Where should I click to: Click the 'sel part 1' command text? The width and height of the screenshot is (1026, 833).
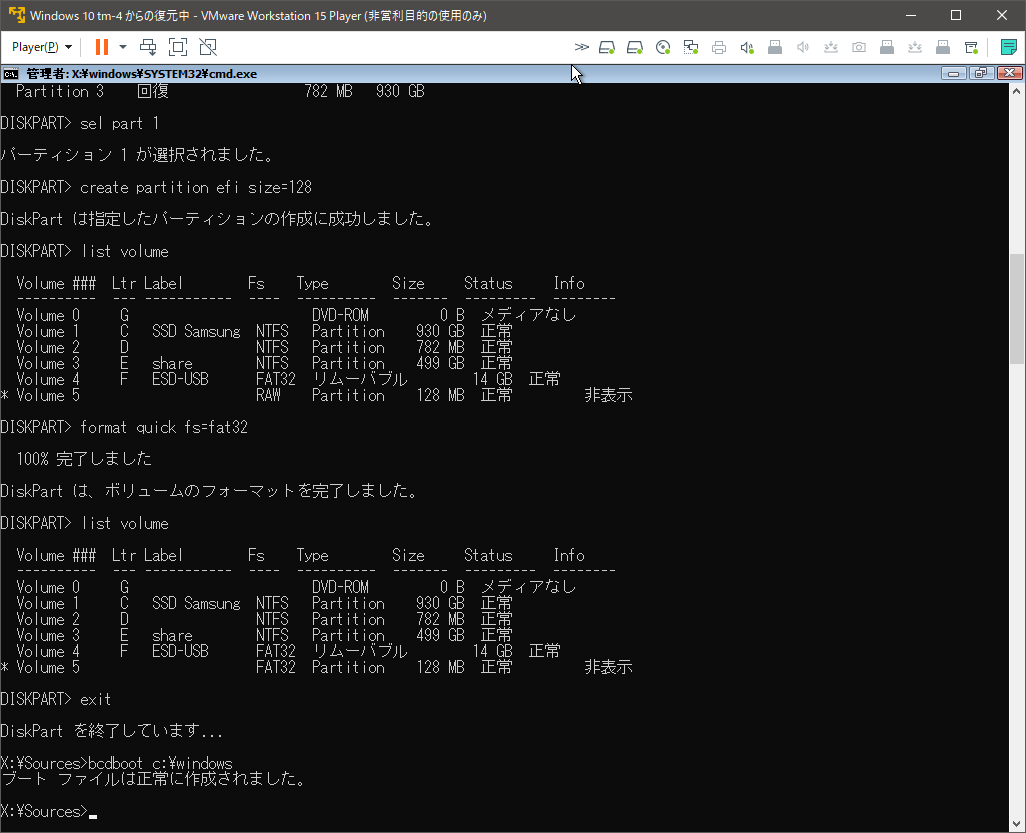coord(119,124)
